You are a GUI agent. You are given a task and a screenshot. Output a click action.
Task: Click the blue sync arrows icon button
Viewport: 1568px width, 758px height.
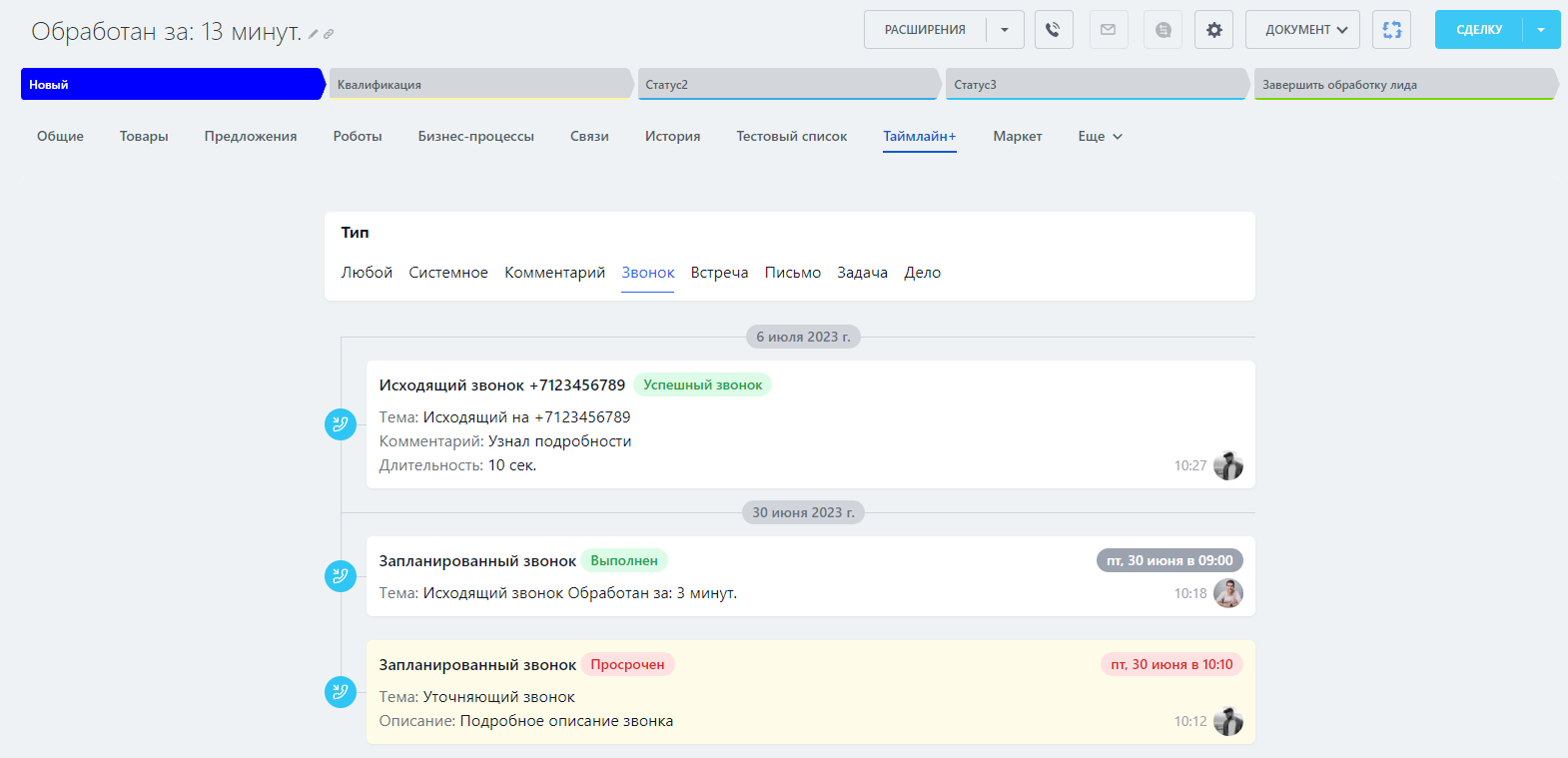point(1391,30)
